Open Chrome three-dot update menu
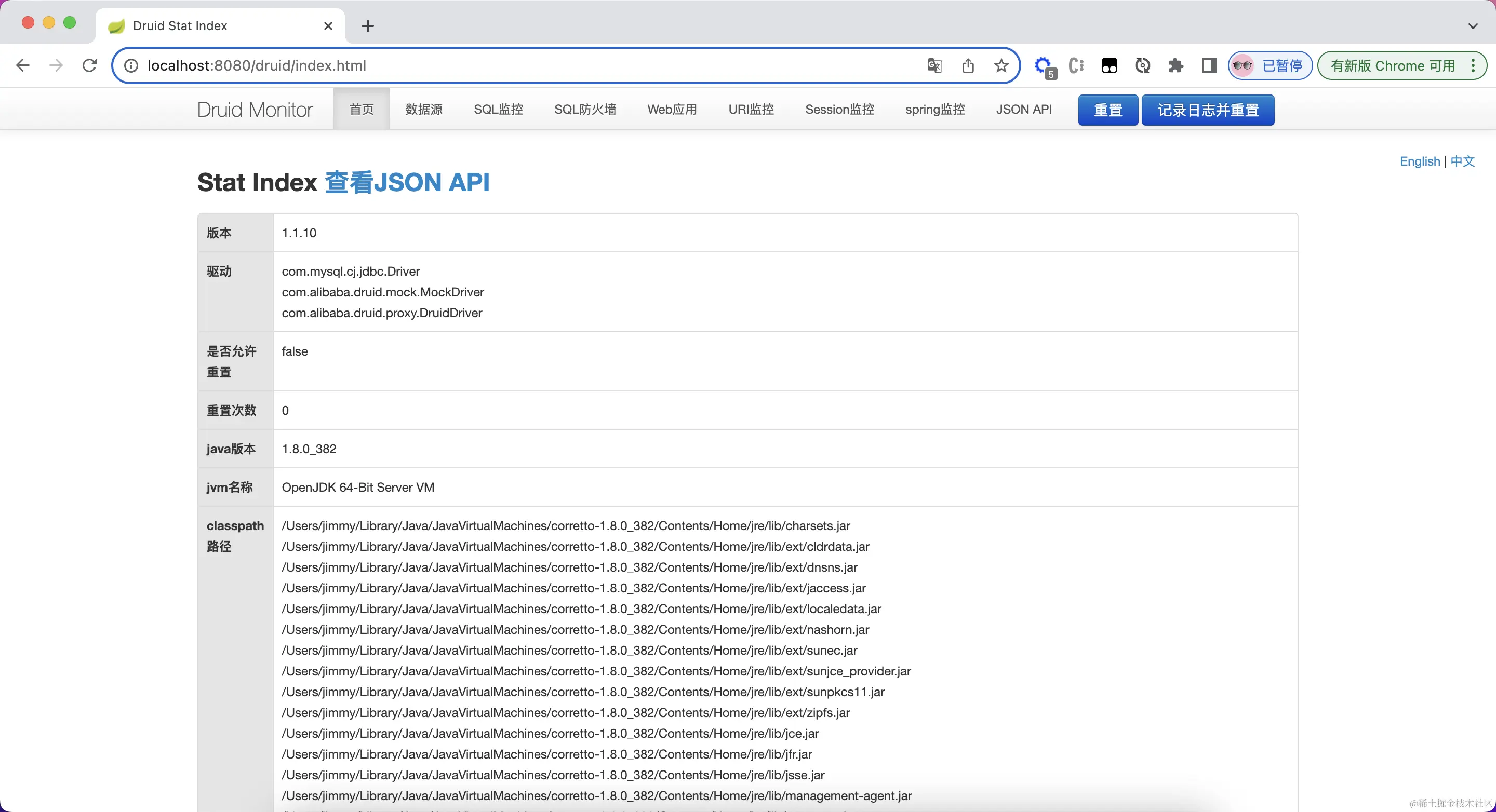Viewport: 1496px width, 812px height. point(1473,65)
